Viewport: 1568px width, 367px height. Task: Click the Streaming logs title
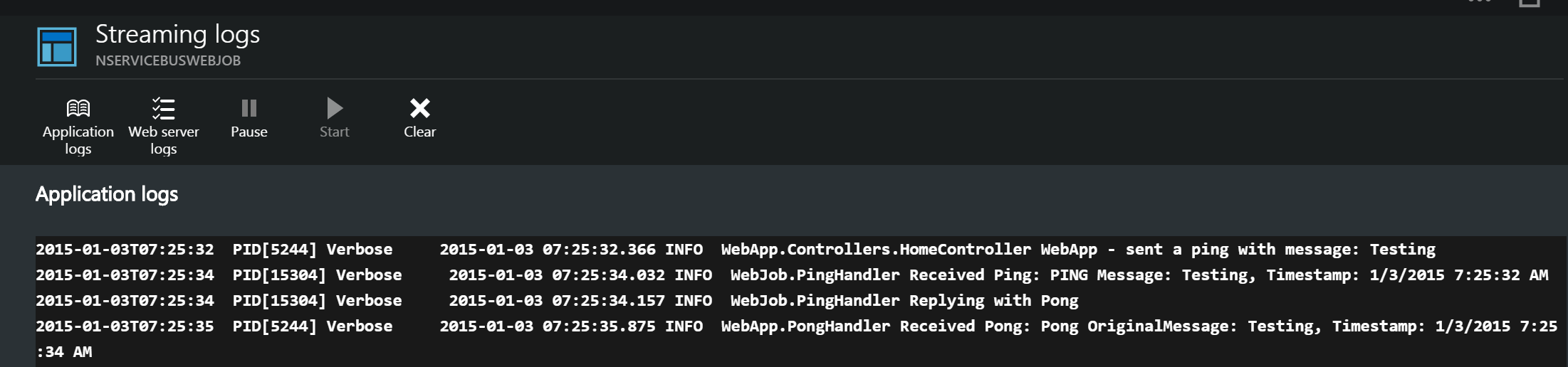pyautogui.click(x=177, y=34)
